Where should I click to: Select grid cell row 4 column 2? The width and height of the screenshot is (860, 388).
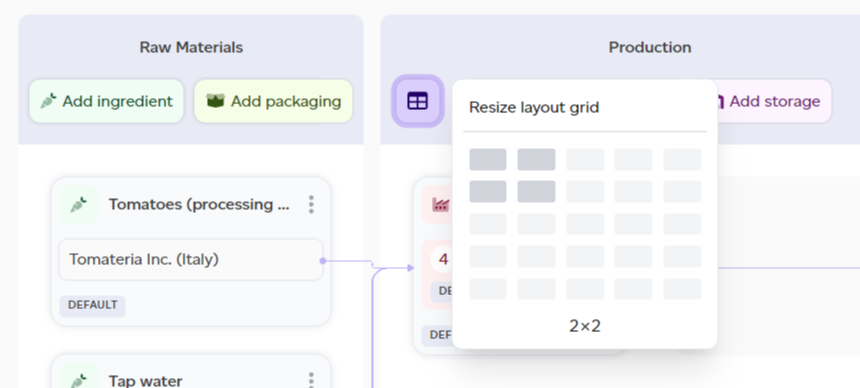(x=536, y=256)
